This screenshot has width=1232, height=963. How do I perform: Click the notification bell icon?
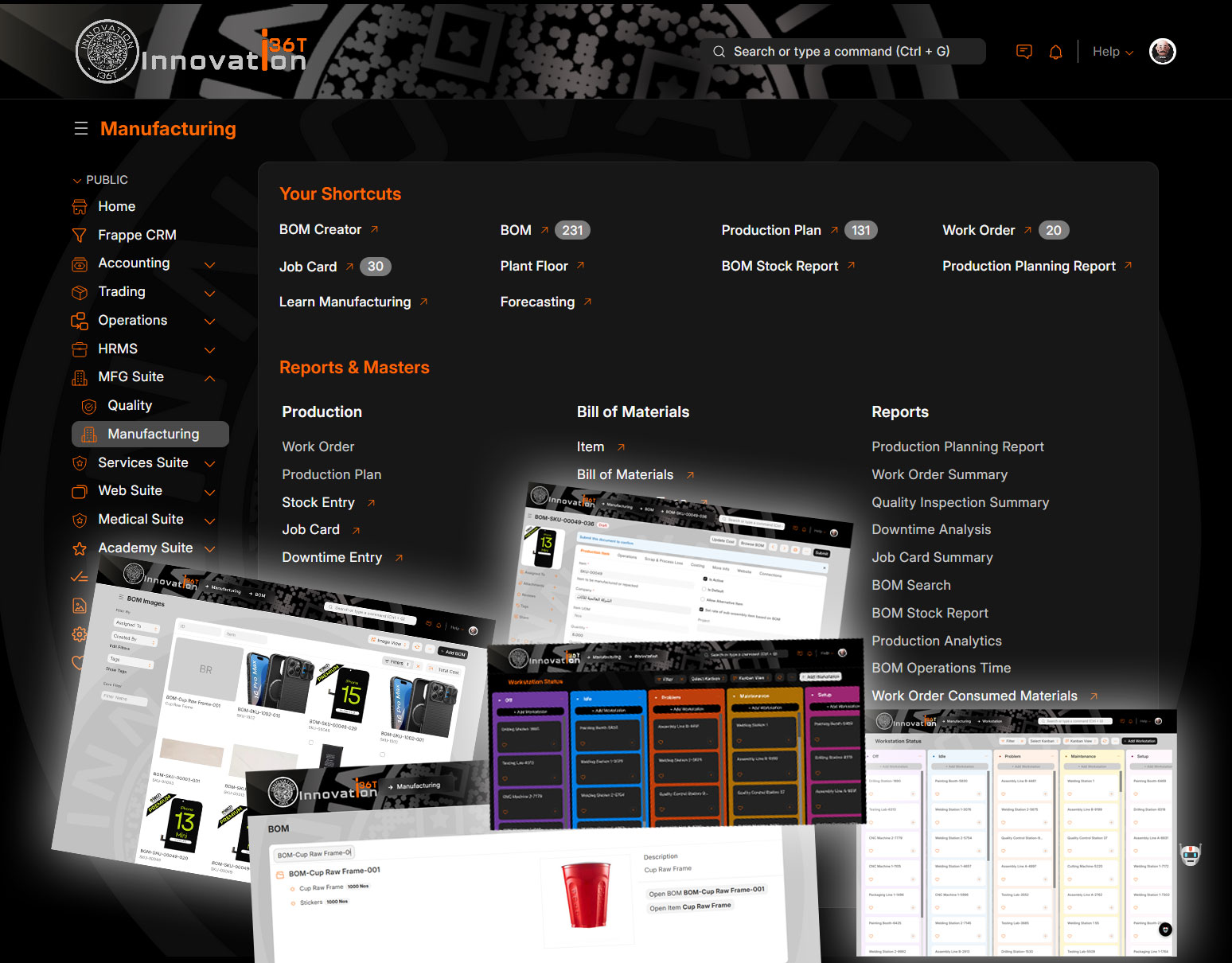coord(1055,52)
